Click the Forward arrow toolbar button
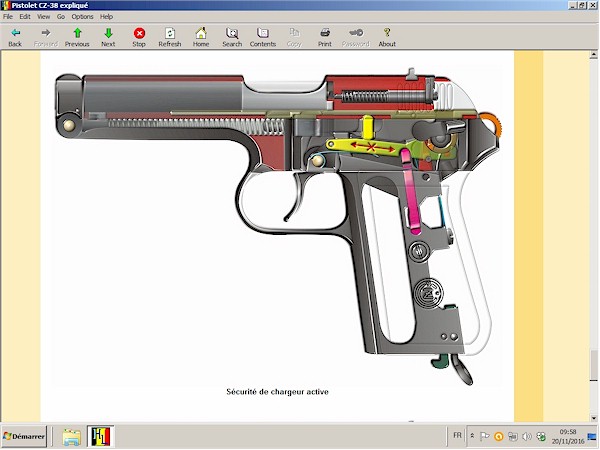Screen dimensions: 600x450 coord(46,38)
